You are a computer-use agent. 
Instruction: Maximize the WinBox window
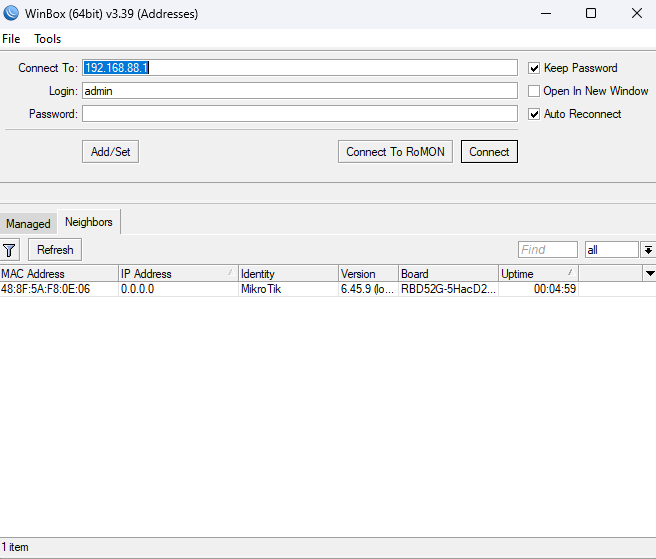[591, 13]
